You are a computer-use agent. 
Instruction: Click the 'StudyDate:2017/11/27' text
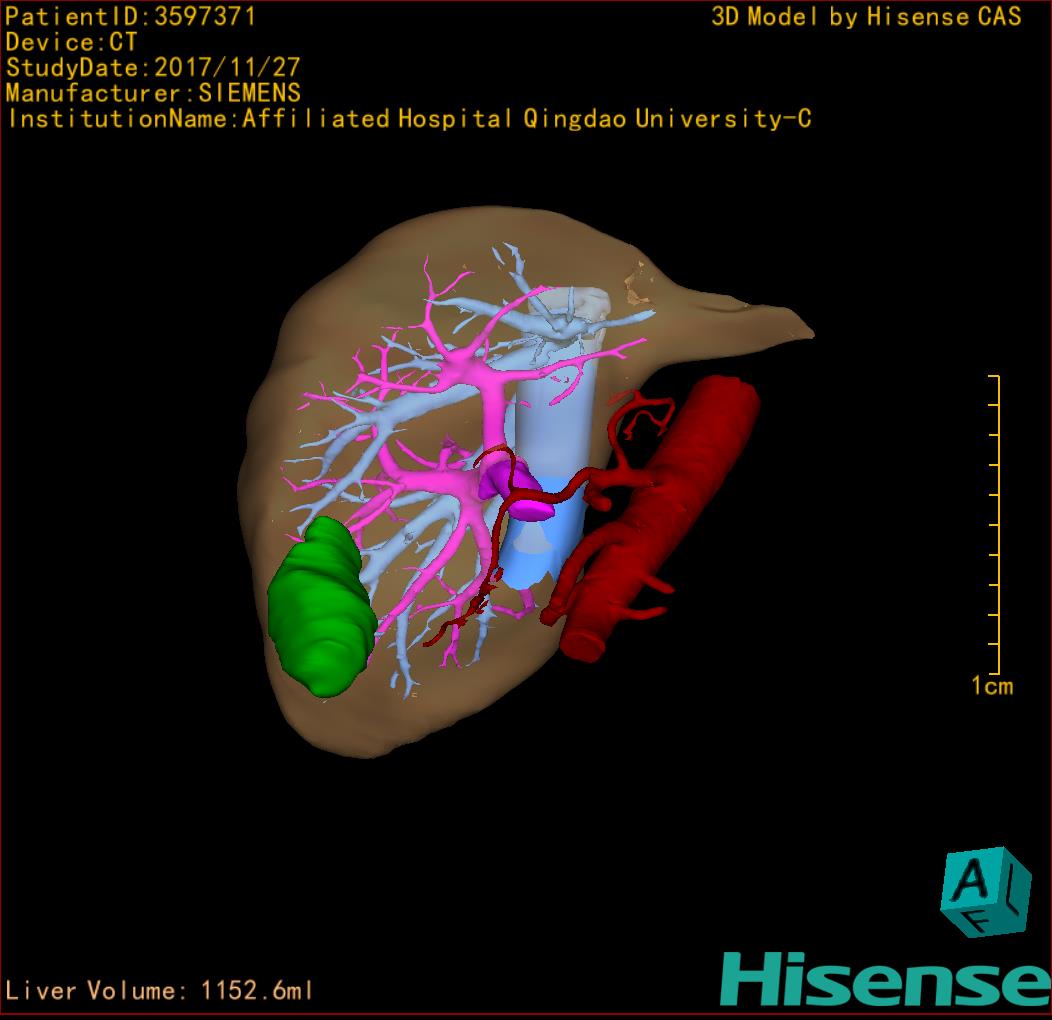click(153, 68)
